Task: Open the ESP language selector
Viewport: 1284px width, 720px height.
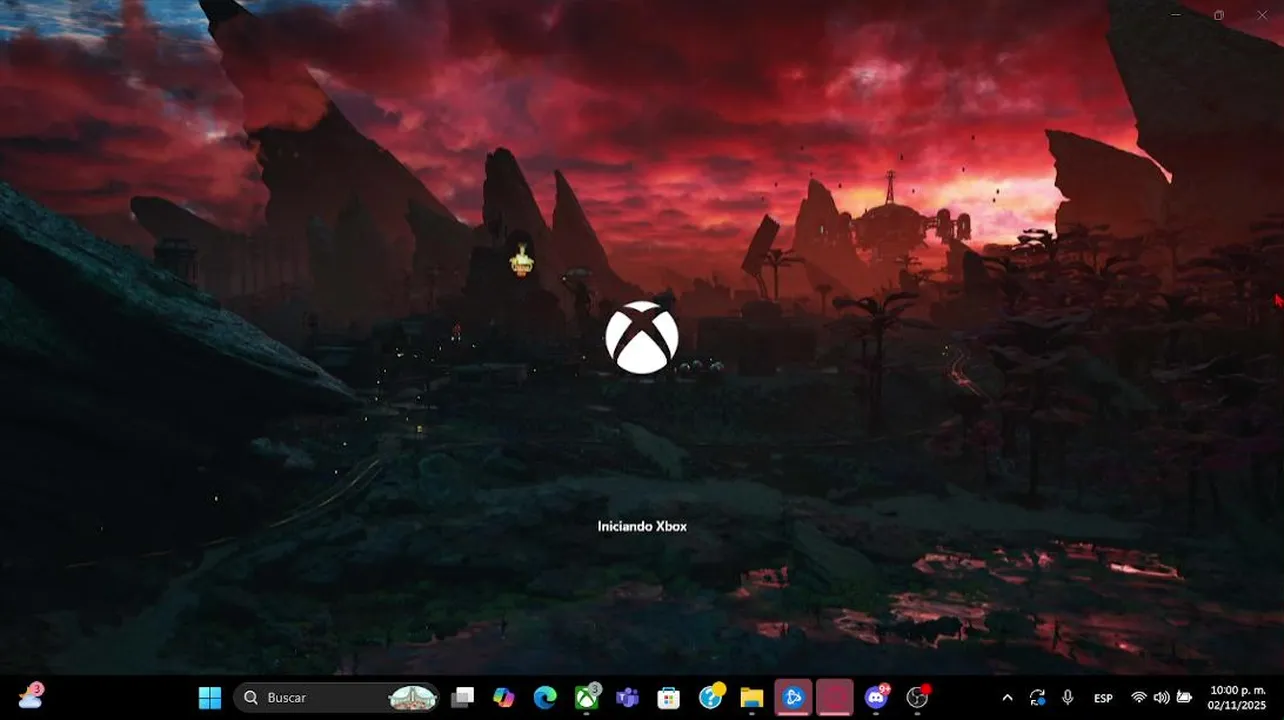Action: click(1104, 698)
